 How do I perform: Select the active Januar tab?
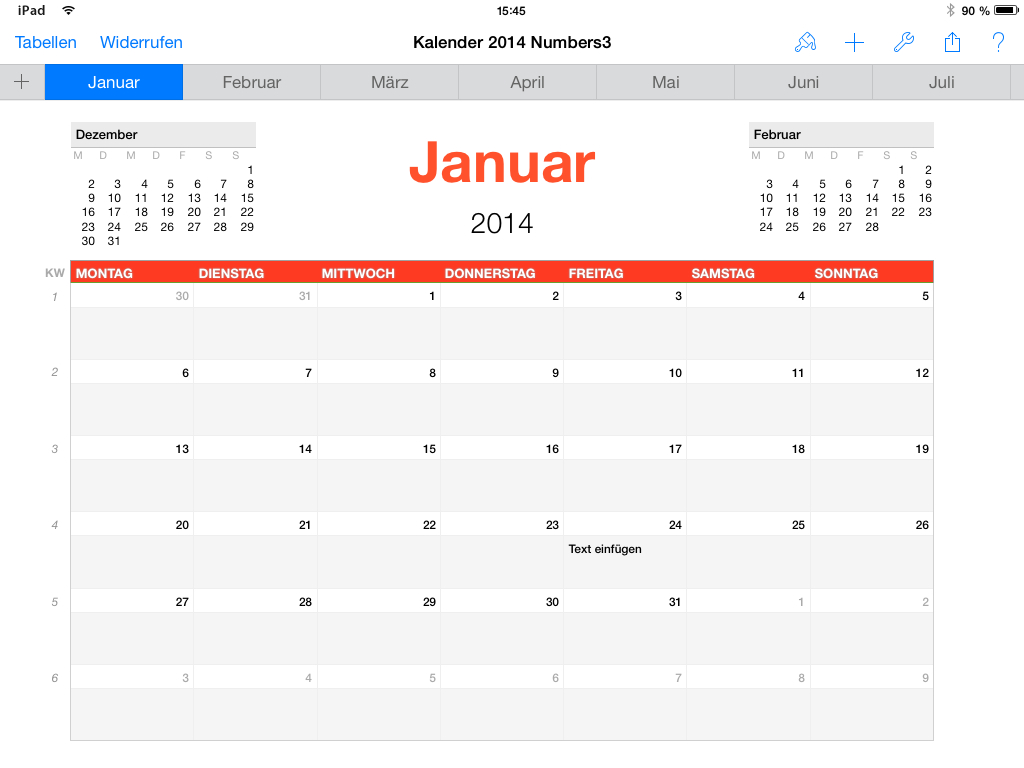point(114,82)
